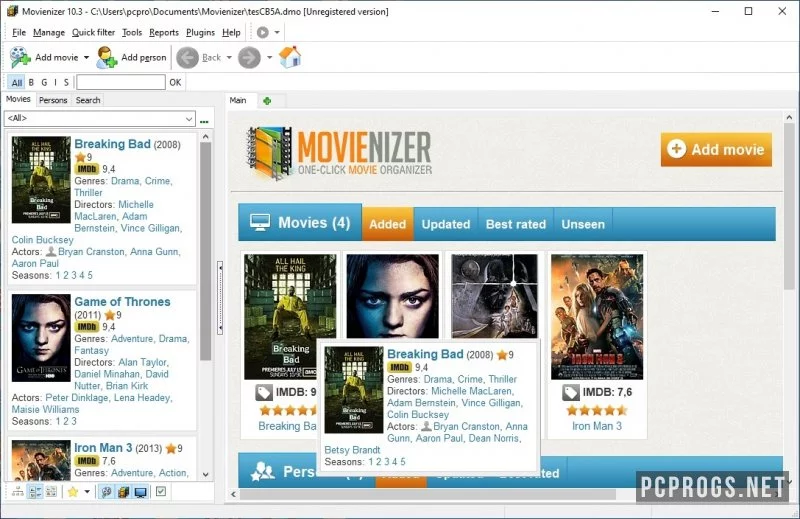This screenshot has height=519, width=800.
Task: Click the Add movie film reel icon in toolbar
Action: [20, 57]
